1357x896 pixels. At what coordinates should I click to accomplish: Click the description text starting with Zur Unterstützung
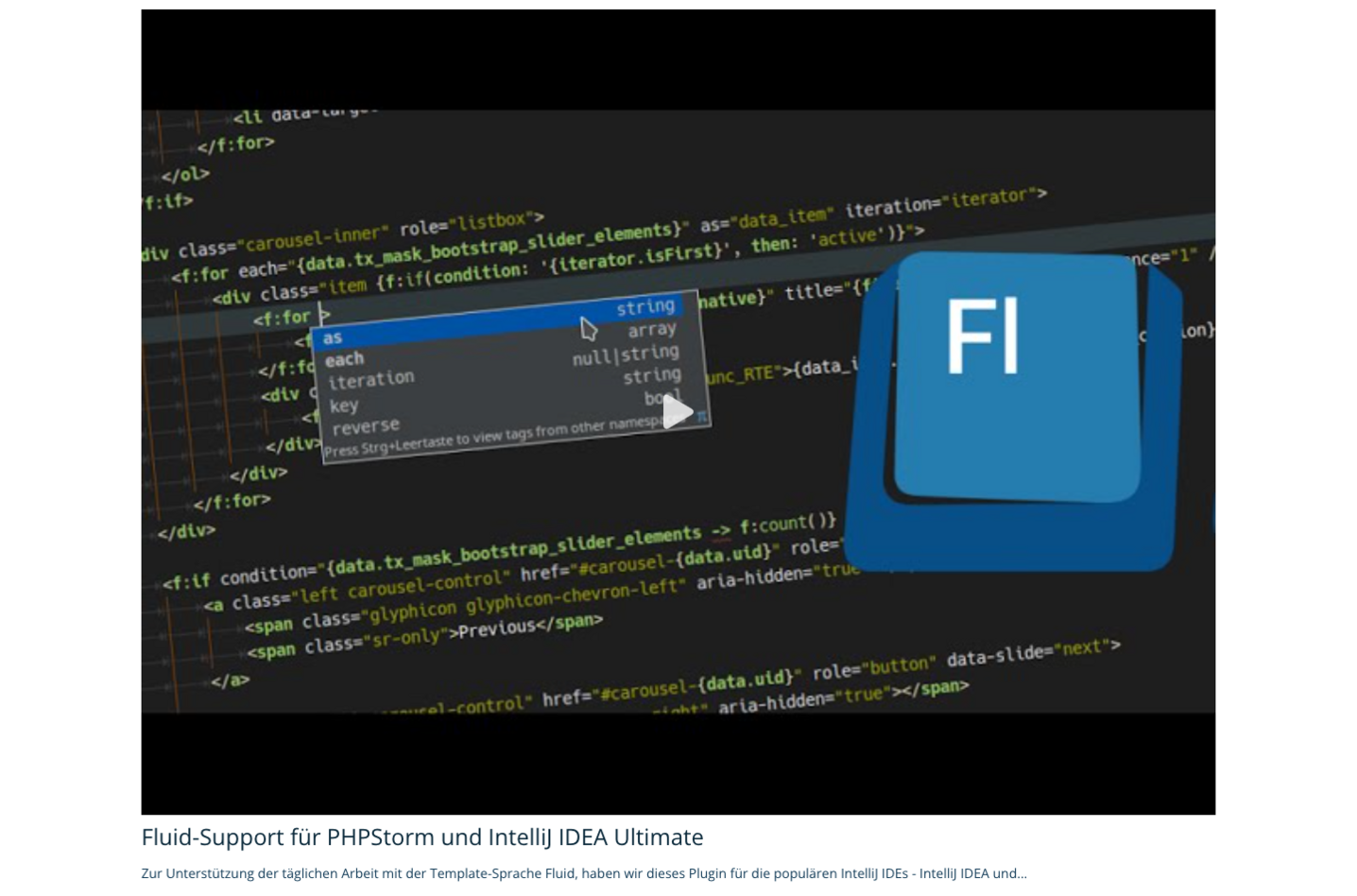(583, 873)
